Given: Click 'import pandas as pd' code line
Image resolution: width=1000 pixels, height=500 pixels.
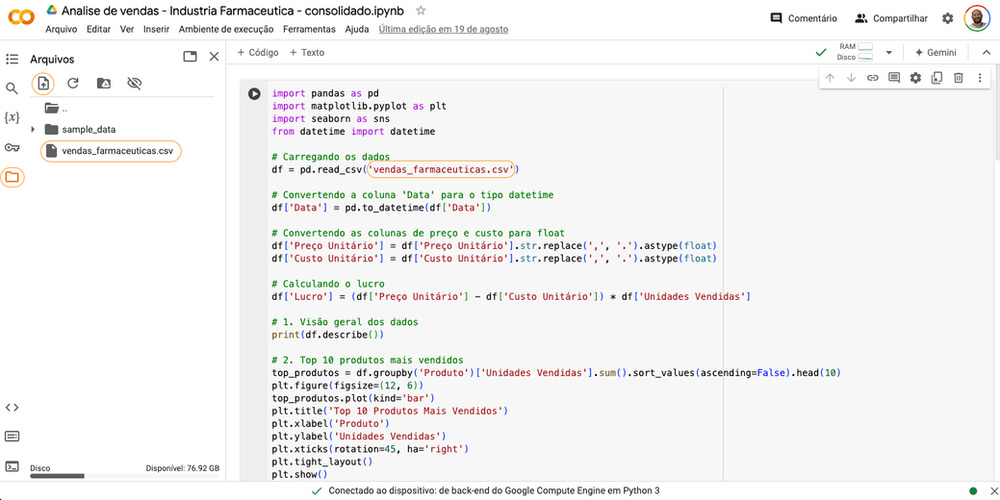Looking at the screenshot, I should click(x=325, y=94).
